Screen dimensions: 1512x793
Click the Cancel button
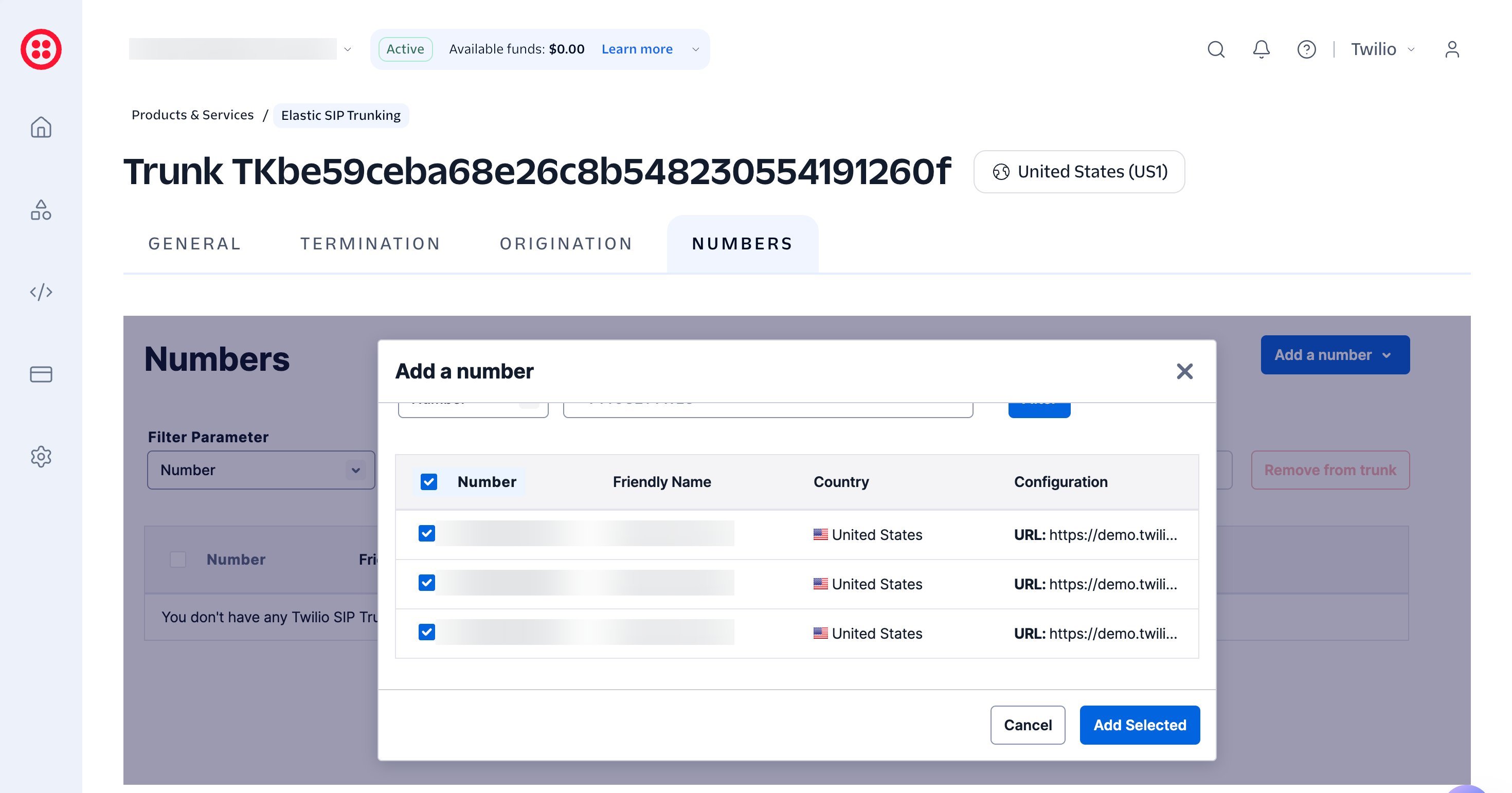pyautogui.click(x=1028, y=725)
